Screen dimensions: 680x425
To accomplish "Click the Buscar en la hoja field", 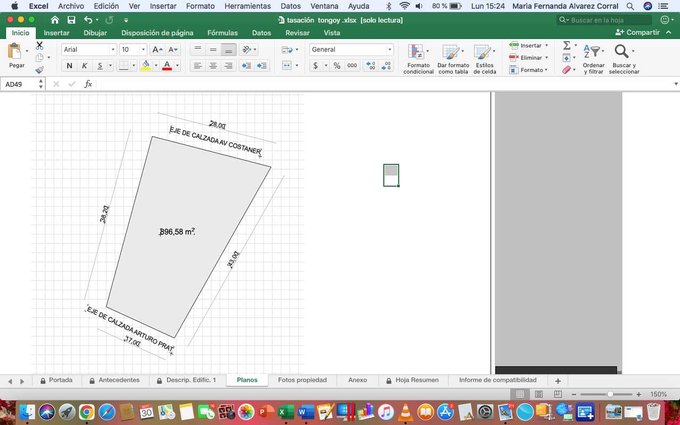I will [600, 20].
